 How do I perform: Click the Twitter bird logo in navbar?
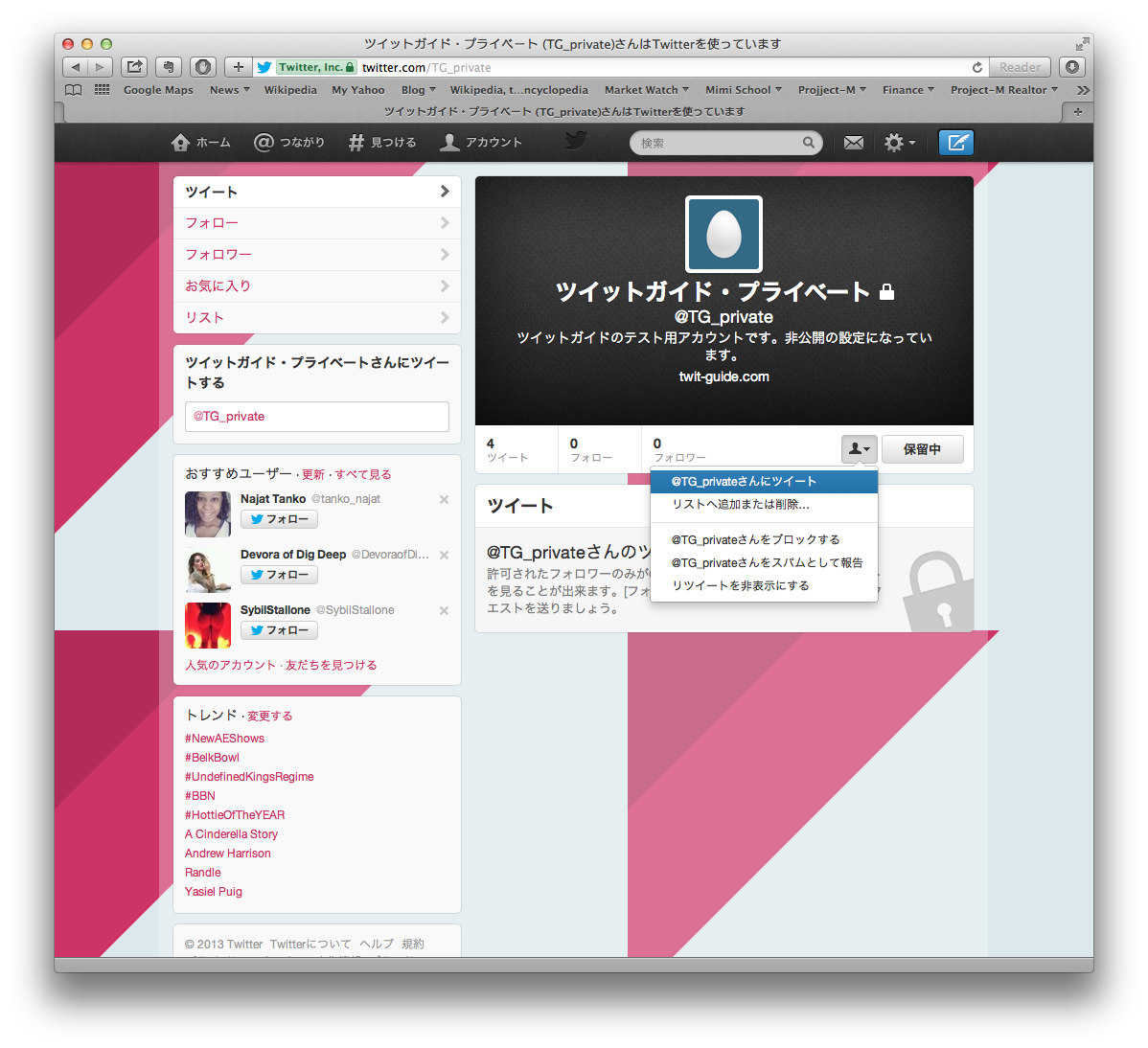click(x=576, y=141)
